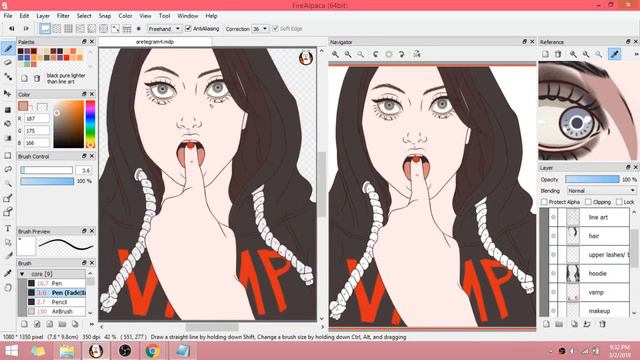
Task: Click Navigator flip view icon
Action: 417,54
